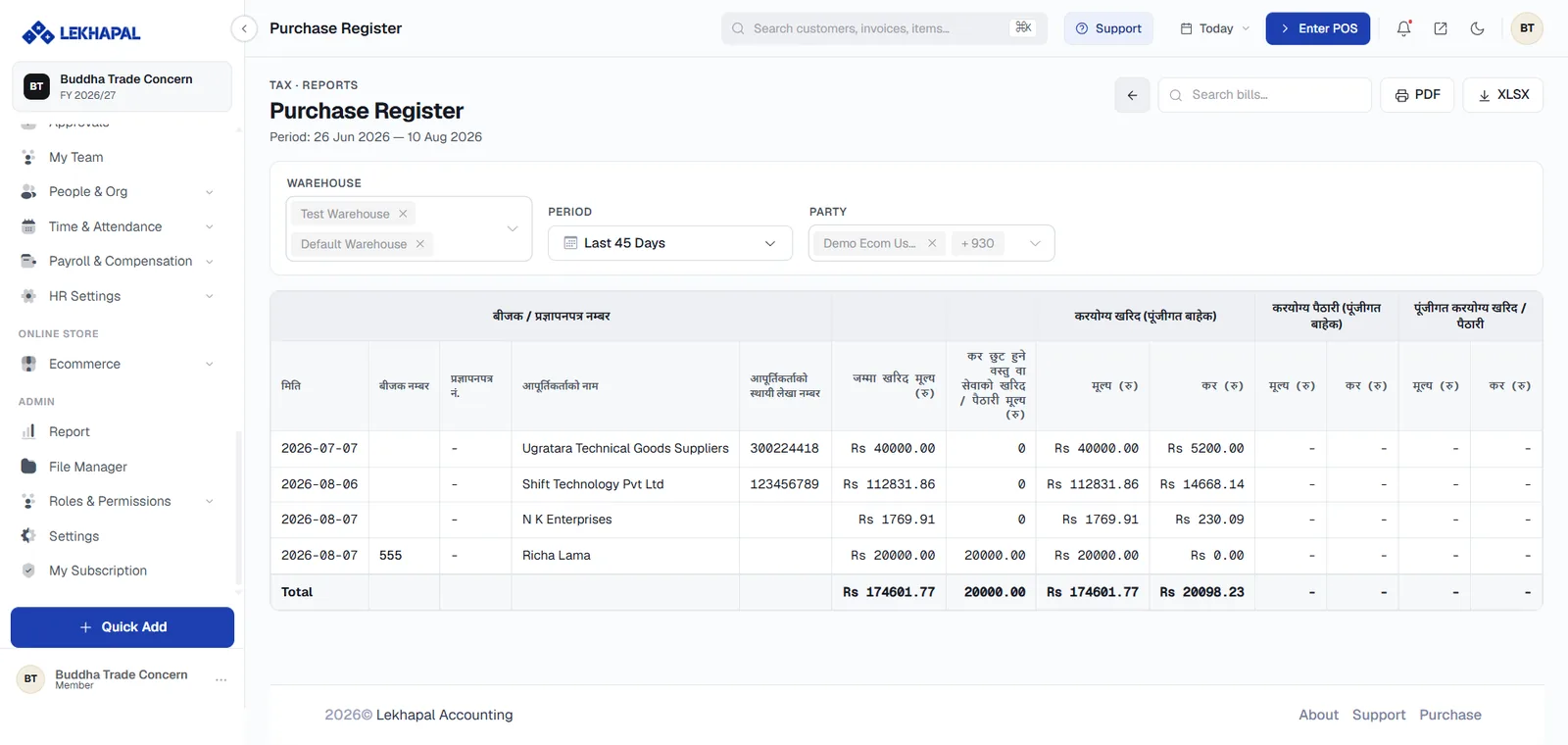Screen dimensions: 1568x745
Task: Expand the People & Org menu
Action: click(x=209, y=192)
